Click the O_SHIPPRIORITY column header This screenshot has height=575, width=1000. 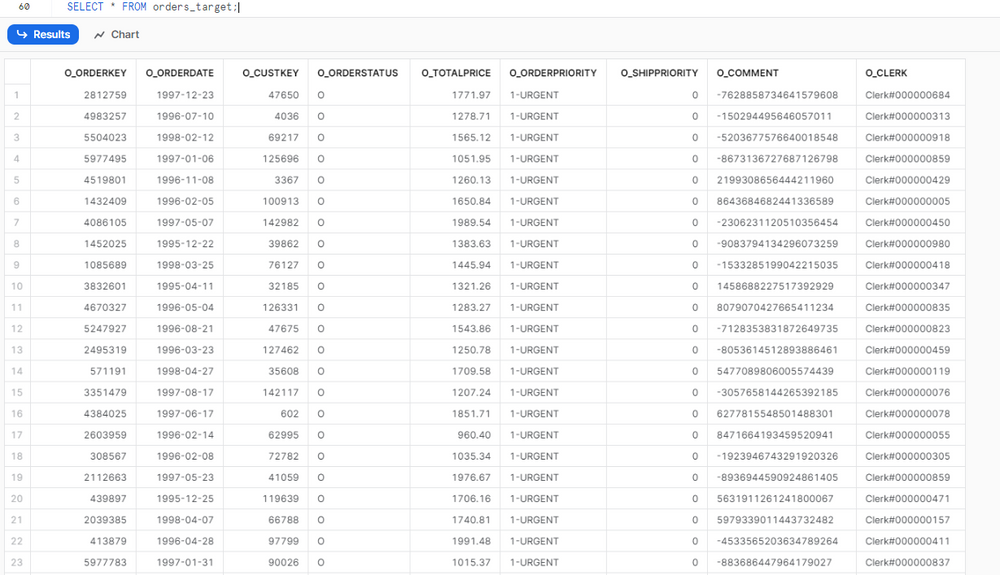[659, 73]
